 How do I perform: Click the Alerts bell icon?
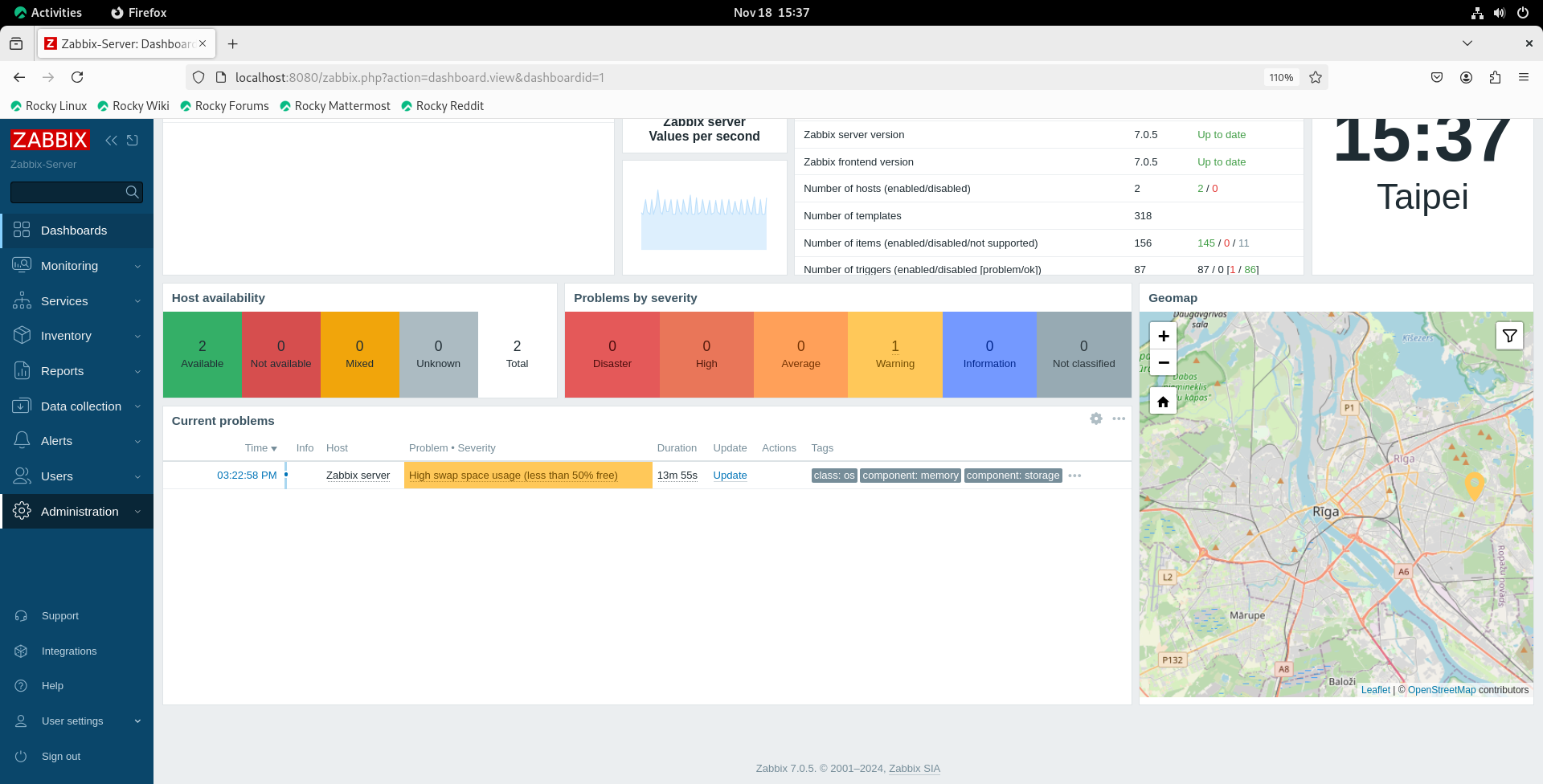[x=22, y=440]
